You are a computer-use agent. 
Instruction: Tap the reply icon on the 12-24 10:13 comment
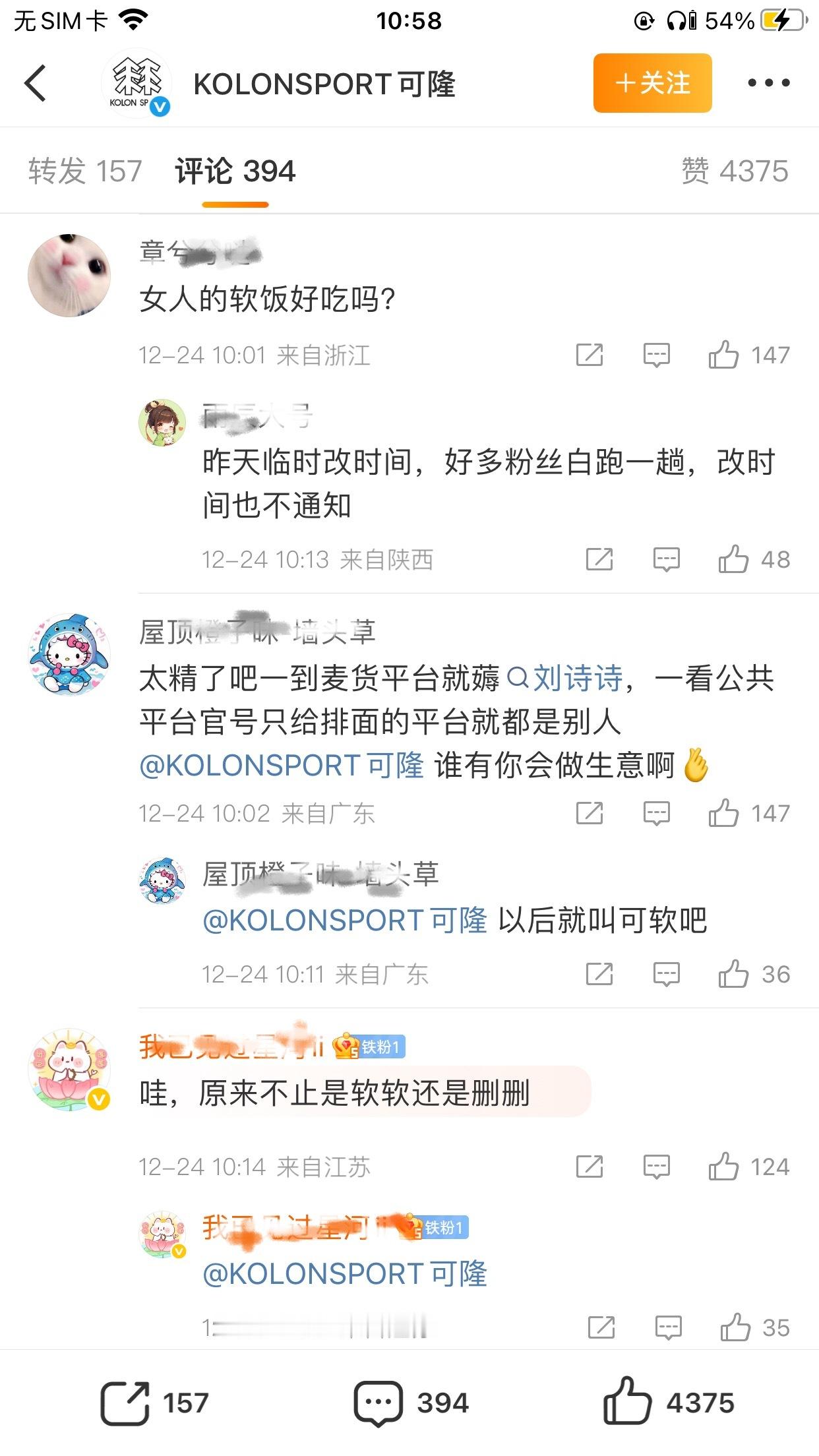tap(666, 559)
